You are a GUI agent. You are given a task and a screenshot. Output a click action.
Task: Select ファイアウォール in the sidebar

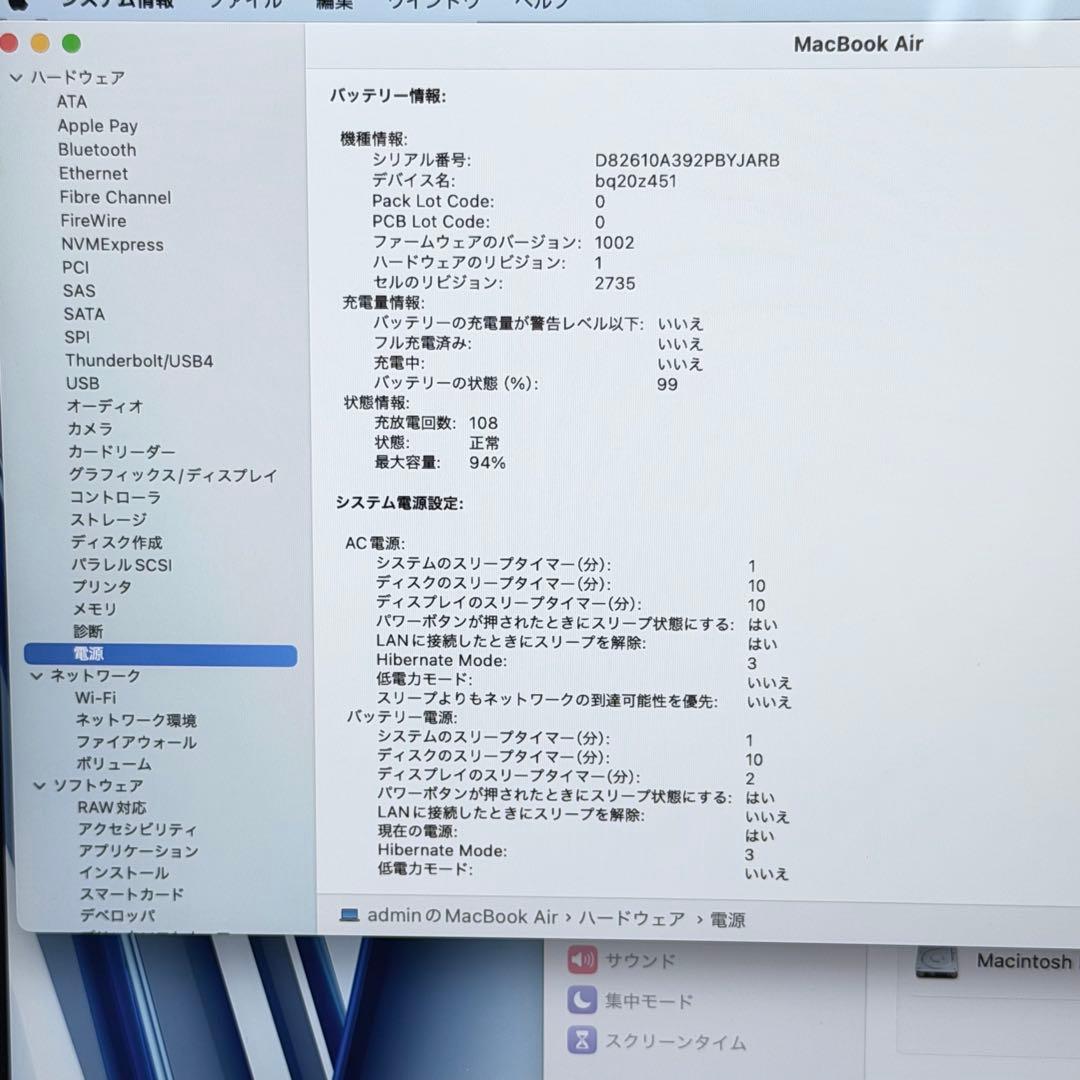[136, 742]
